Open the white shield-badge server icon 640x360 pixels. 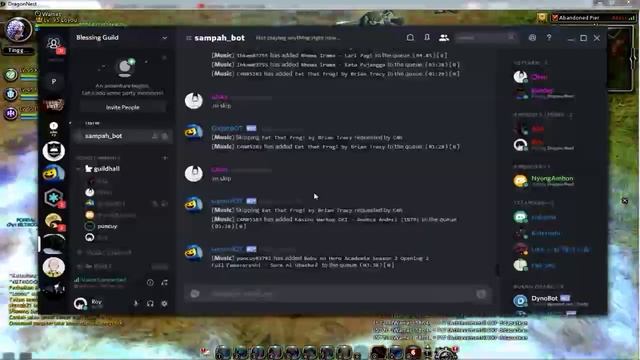coord(53,151)
